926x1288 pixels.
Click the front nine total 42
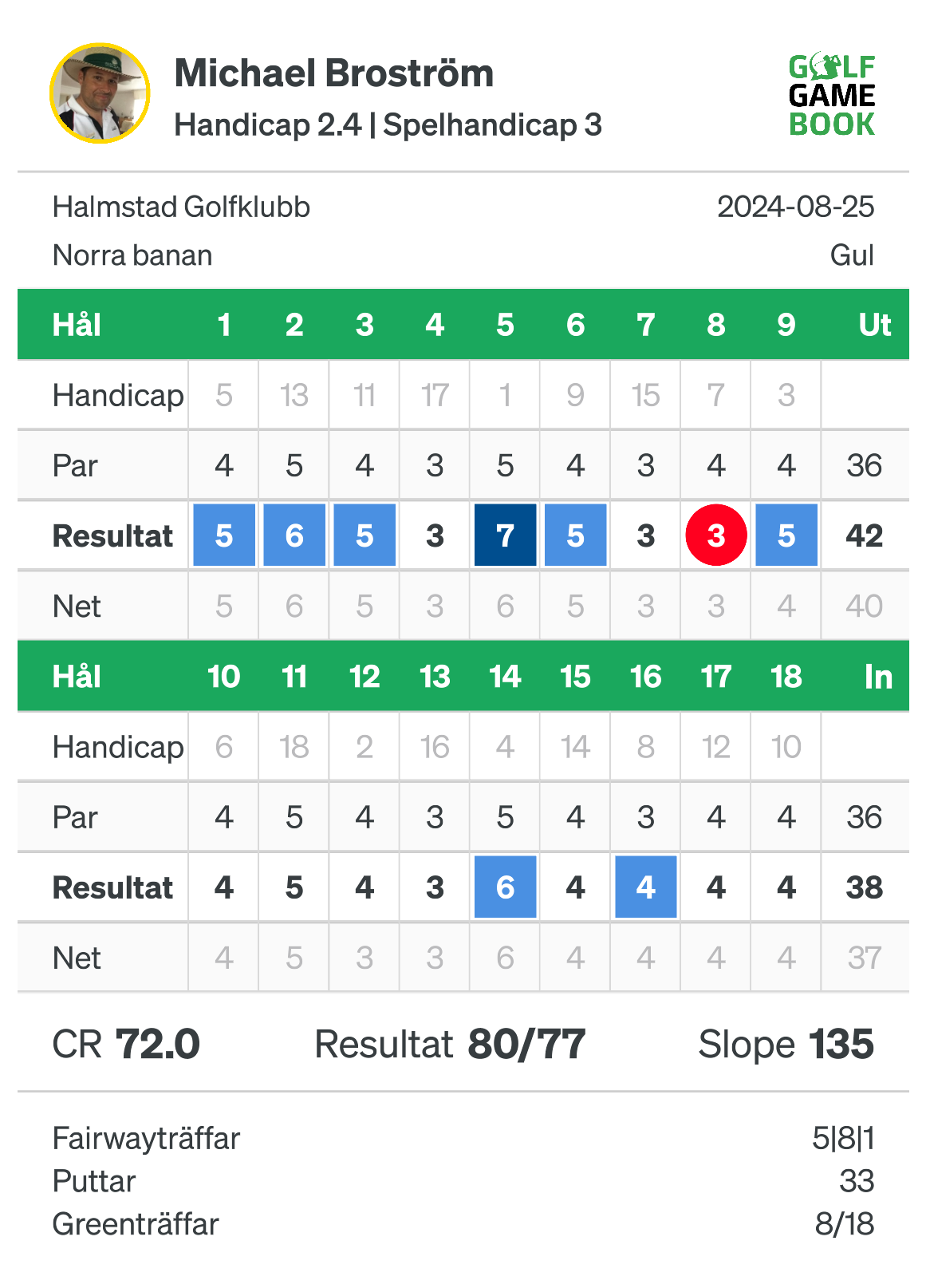tap(865, 535)
